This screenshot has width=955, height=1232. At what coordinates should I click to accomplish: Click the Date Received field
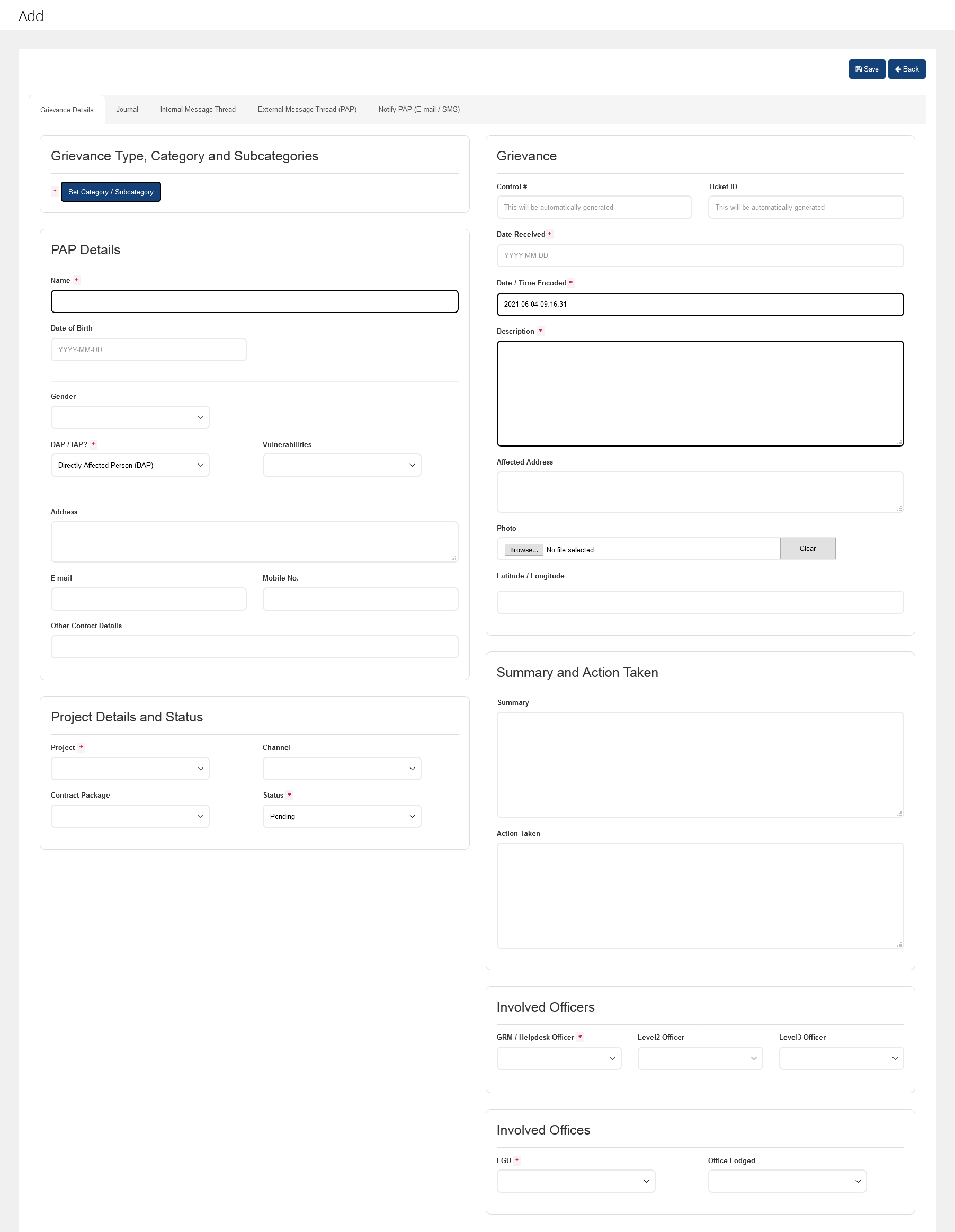(700, 255)
